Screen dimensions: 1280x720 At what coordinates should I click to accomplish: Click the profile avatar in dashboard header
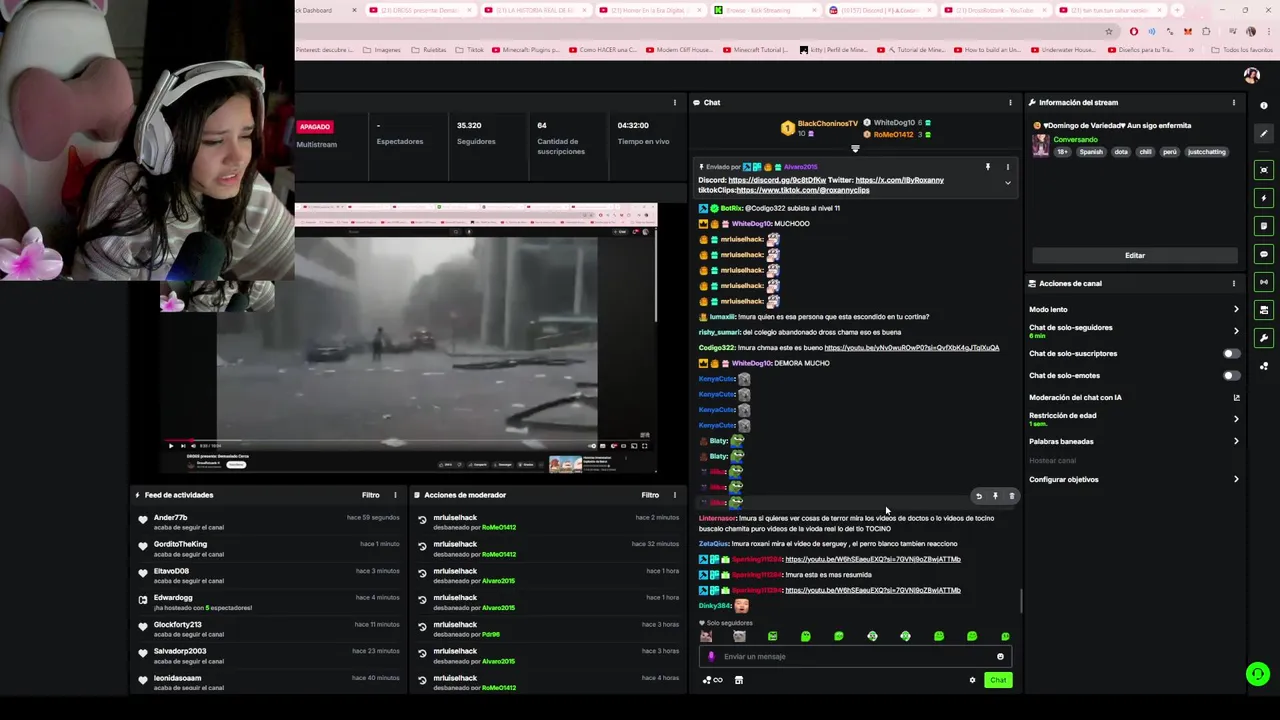coord(1251,76)
